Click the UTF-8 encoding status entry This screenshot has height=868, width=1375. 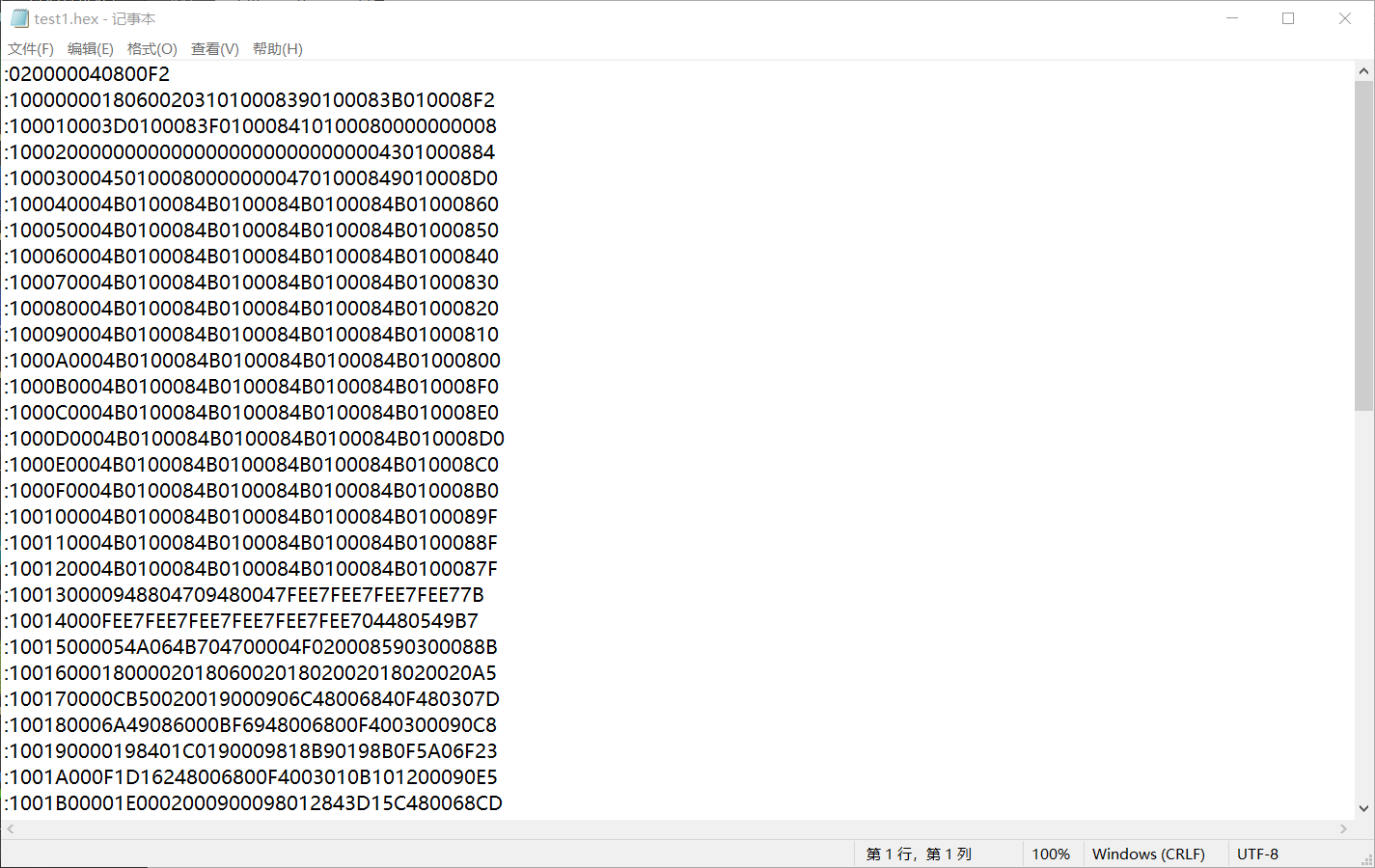(1257, 854)
